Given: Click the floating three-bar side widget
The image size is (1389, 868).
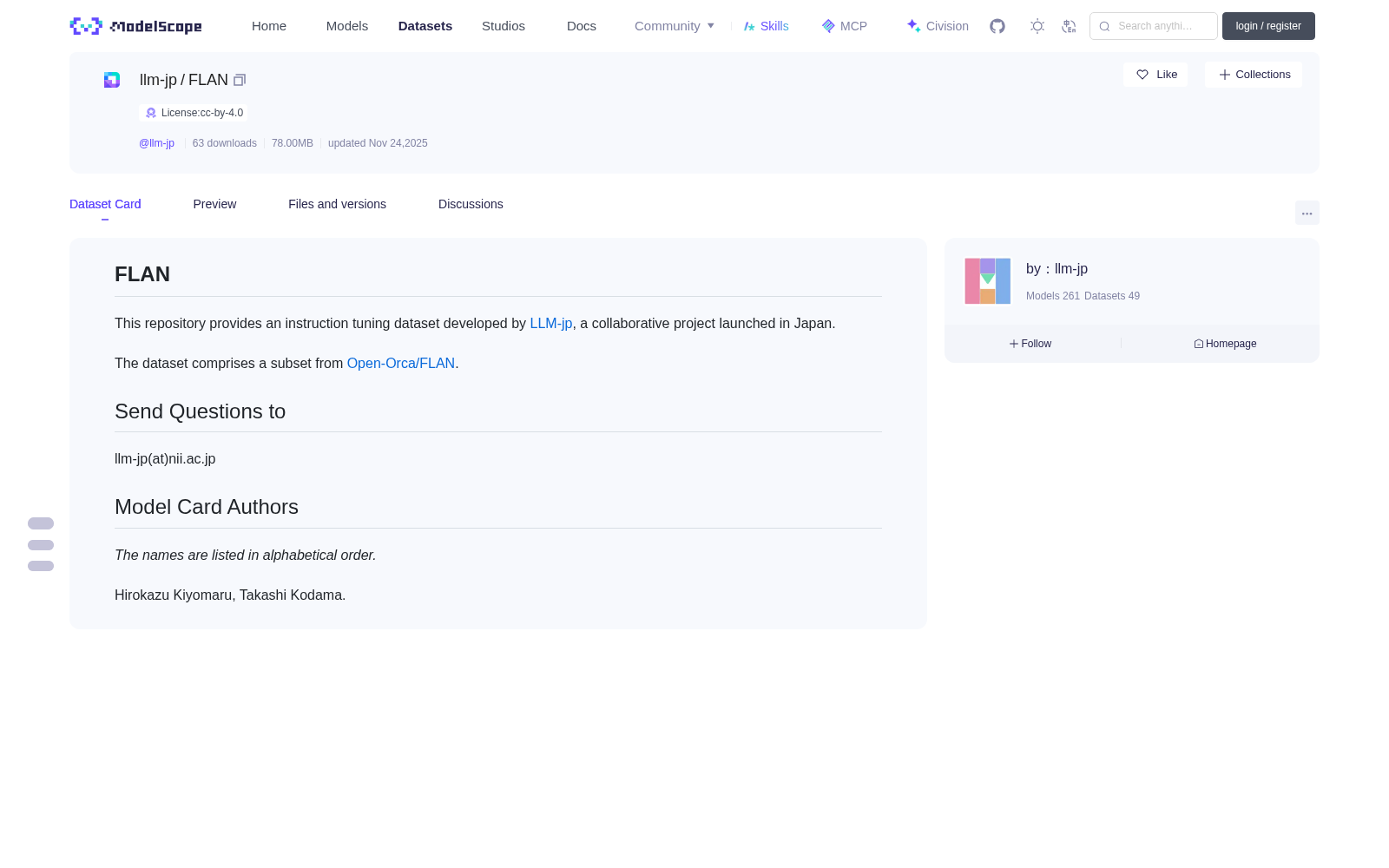Looking at the screenshot, I should pos(41,544).
